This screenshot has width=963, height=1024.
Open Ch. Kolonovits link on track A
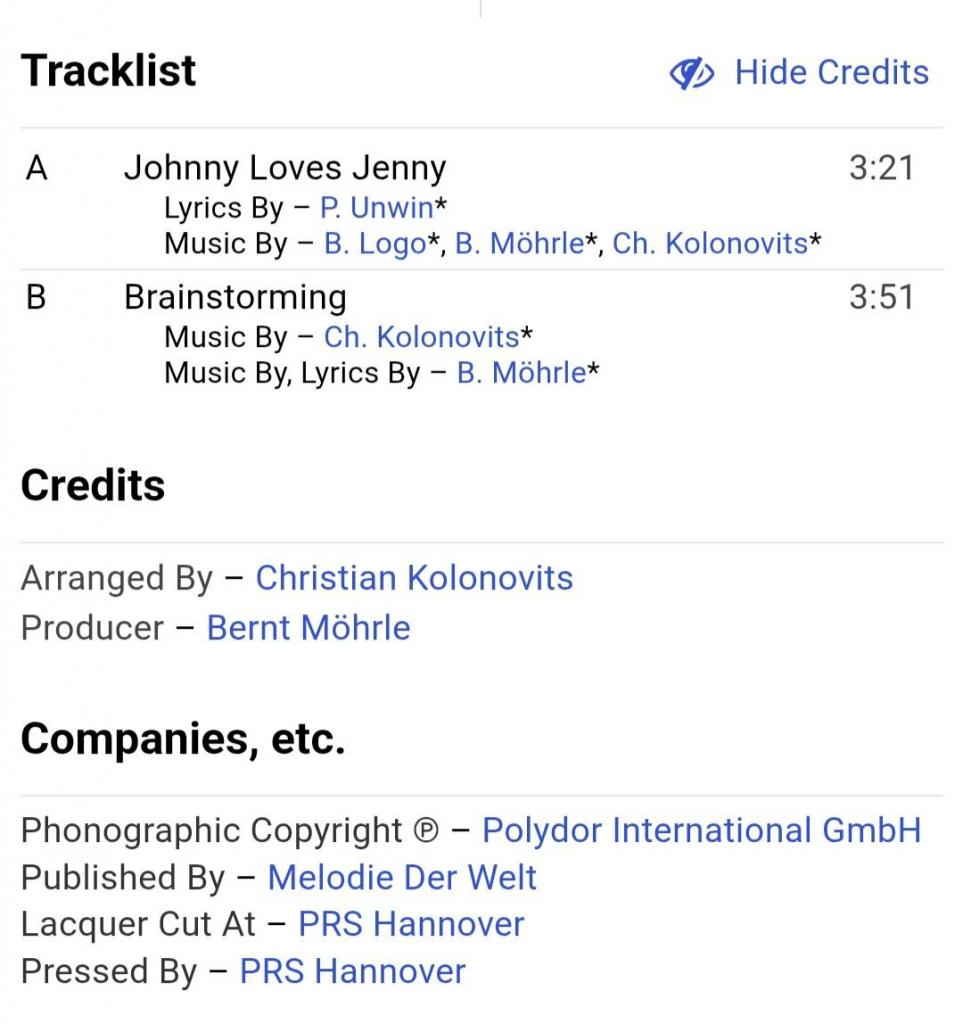click(x=709, y=244)
